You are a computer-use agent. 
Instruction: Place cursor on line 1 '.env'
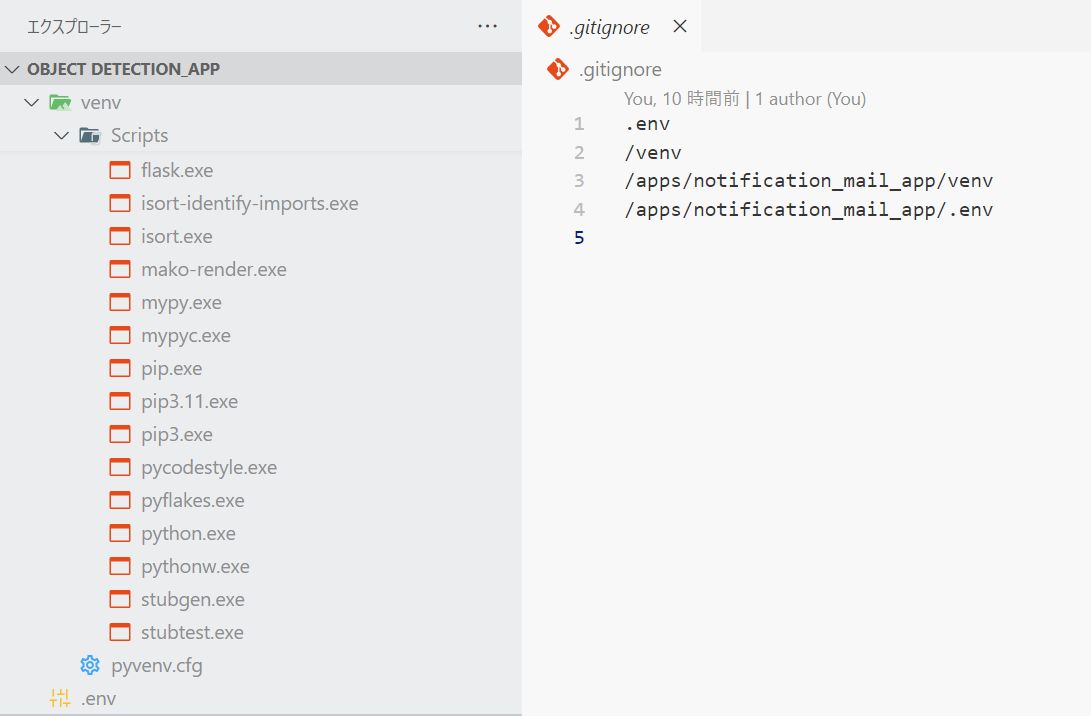click(647, 124)
